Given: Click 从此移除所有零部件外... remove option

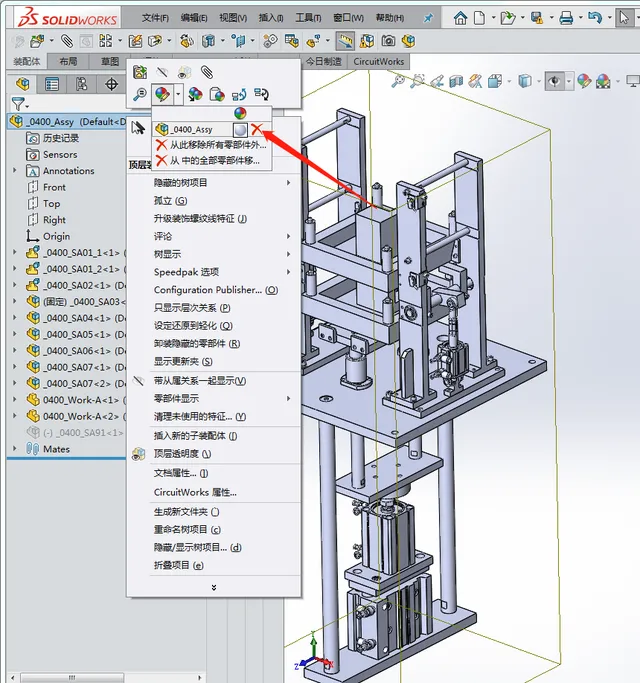Looking at the screenshot, I should click(x=212, y=145).
